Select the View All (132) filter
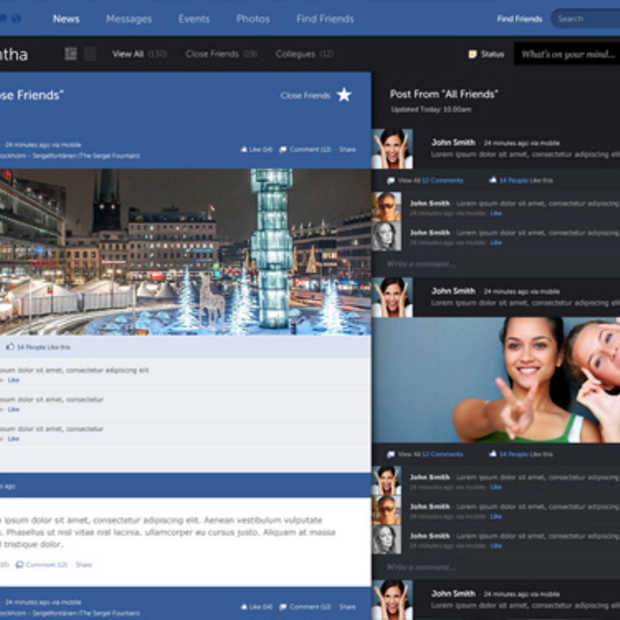Image resolution: width=620 pixels, height=620 pixels. [140, 54]
